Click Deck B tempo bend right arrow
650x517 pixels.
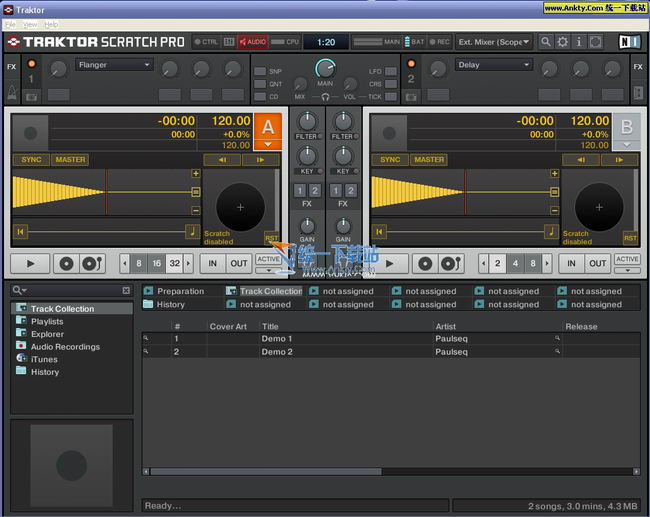click(619, 160)
